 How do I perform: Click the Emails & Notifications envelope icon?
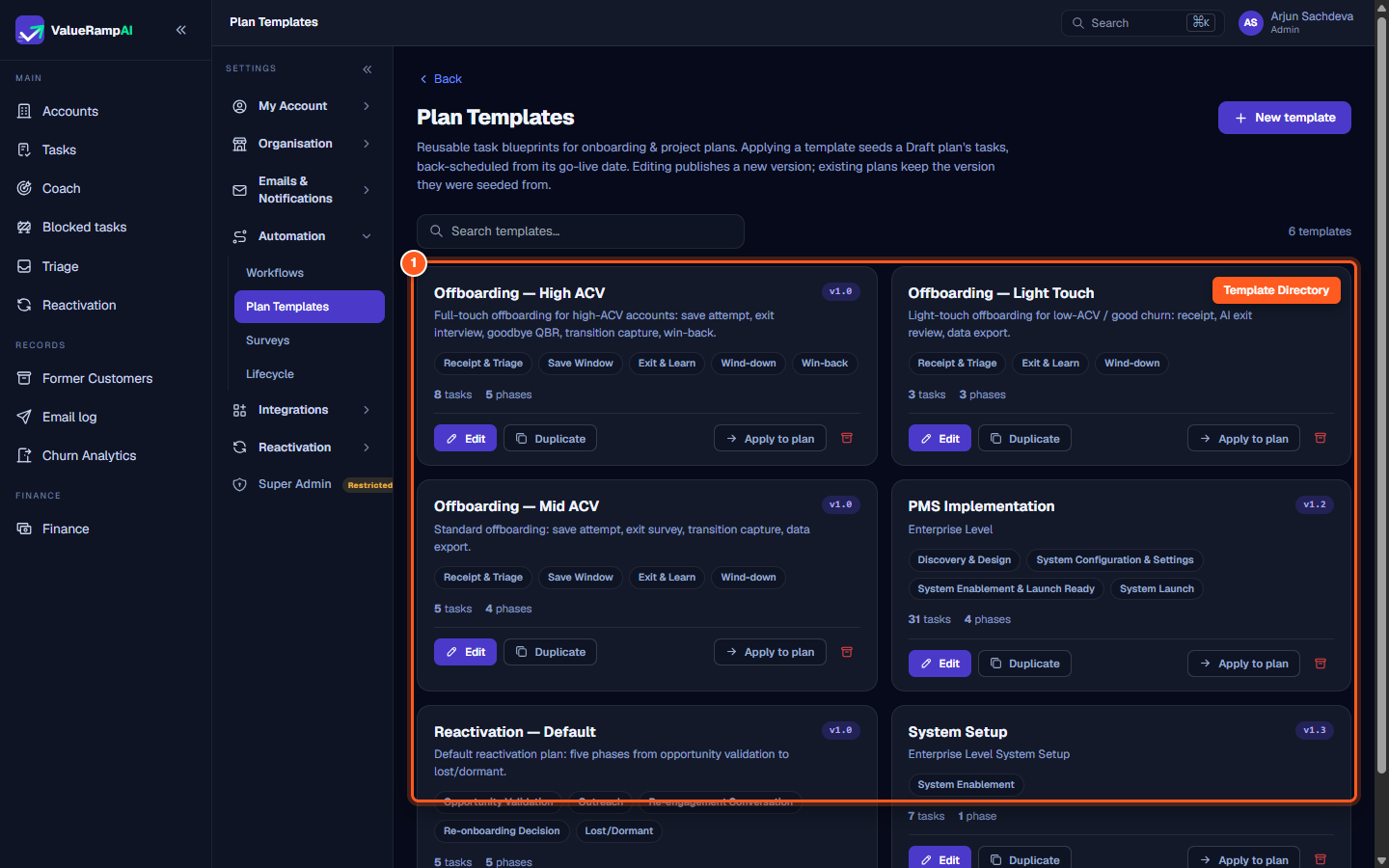[x=240, y=190]
